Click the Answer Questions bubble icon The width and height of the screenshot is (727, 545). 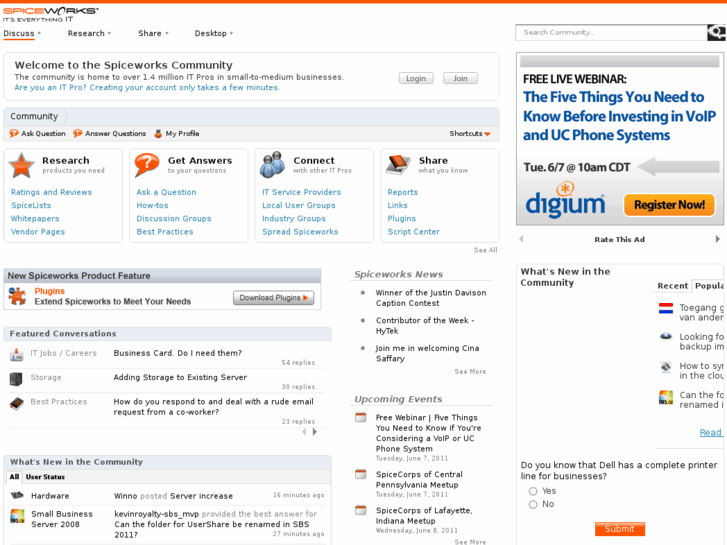point(77,134)
